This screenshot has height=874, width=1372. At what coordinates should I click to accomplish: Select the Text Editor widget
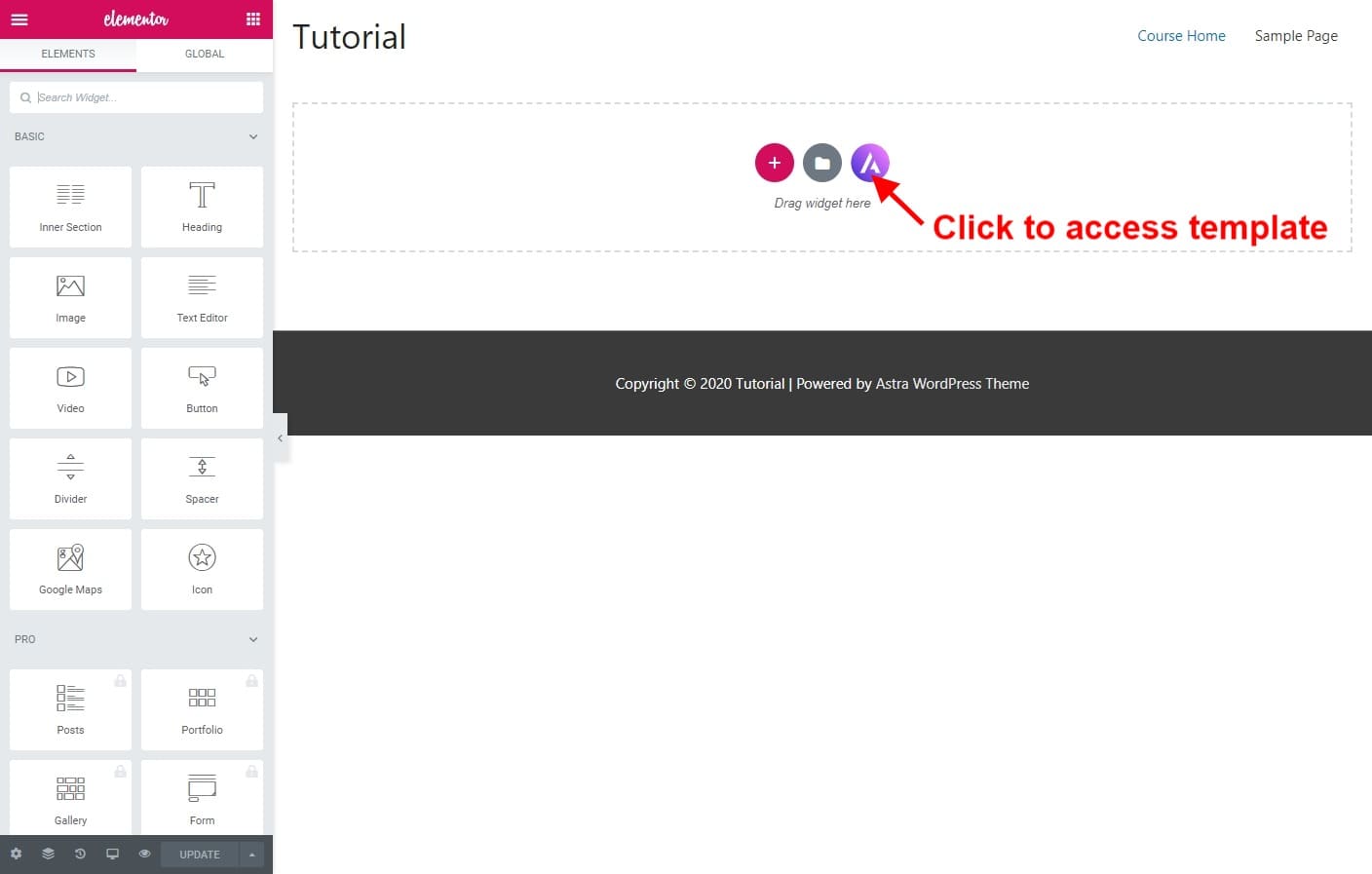[202, 297]
